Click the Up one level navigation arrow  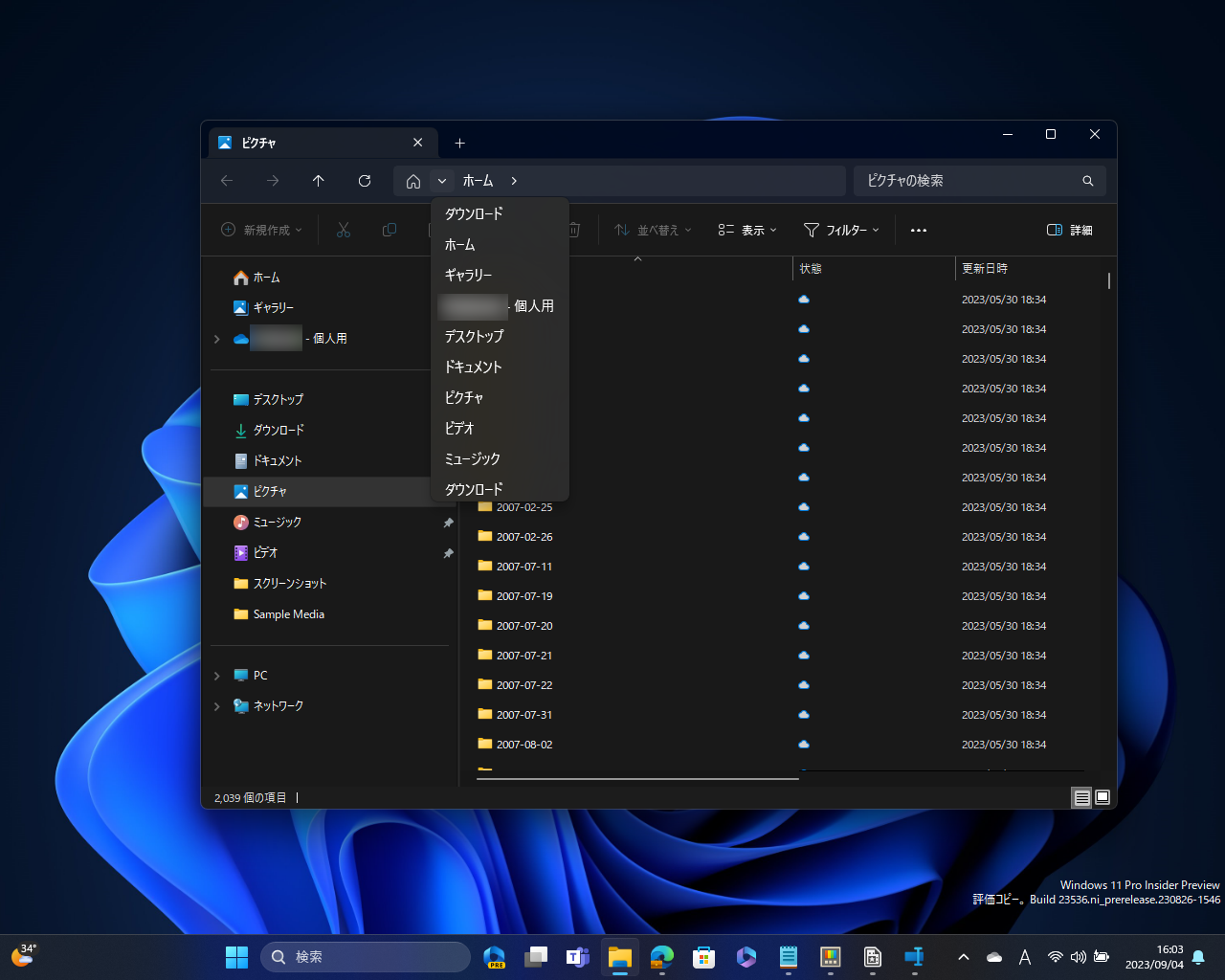pos(318,181)
